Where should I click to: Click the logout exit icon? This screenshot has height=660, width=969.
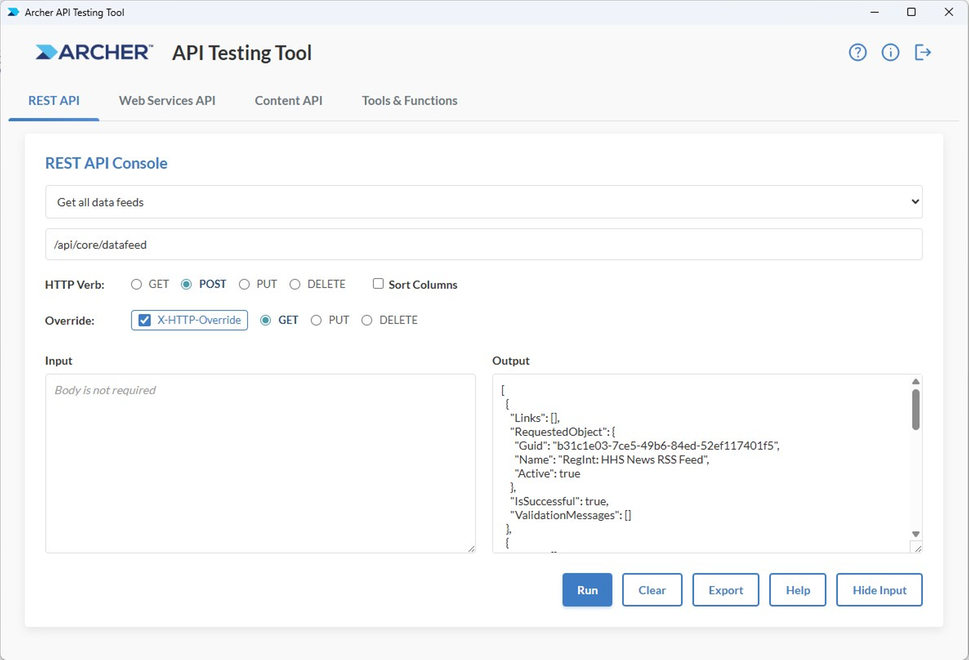pyautogui.click(x=923, y=53)
